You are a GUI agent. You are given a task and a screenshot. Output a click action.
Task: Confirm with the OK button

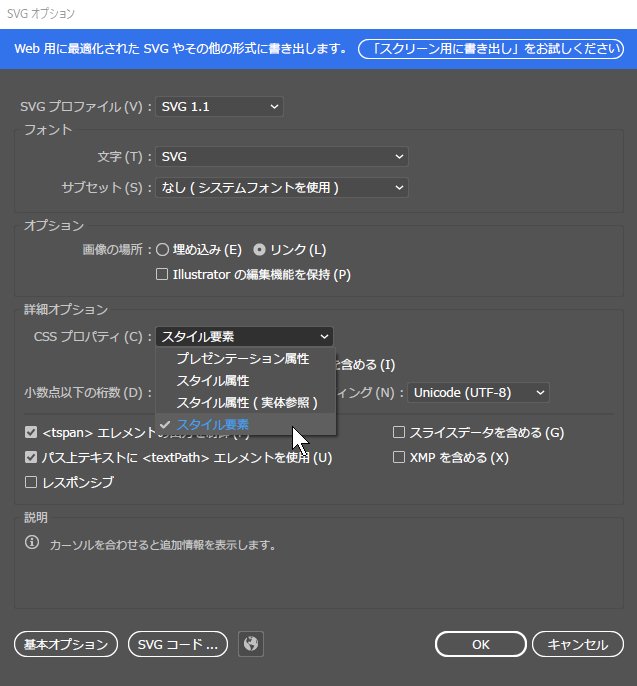tap(480, 644)
